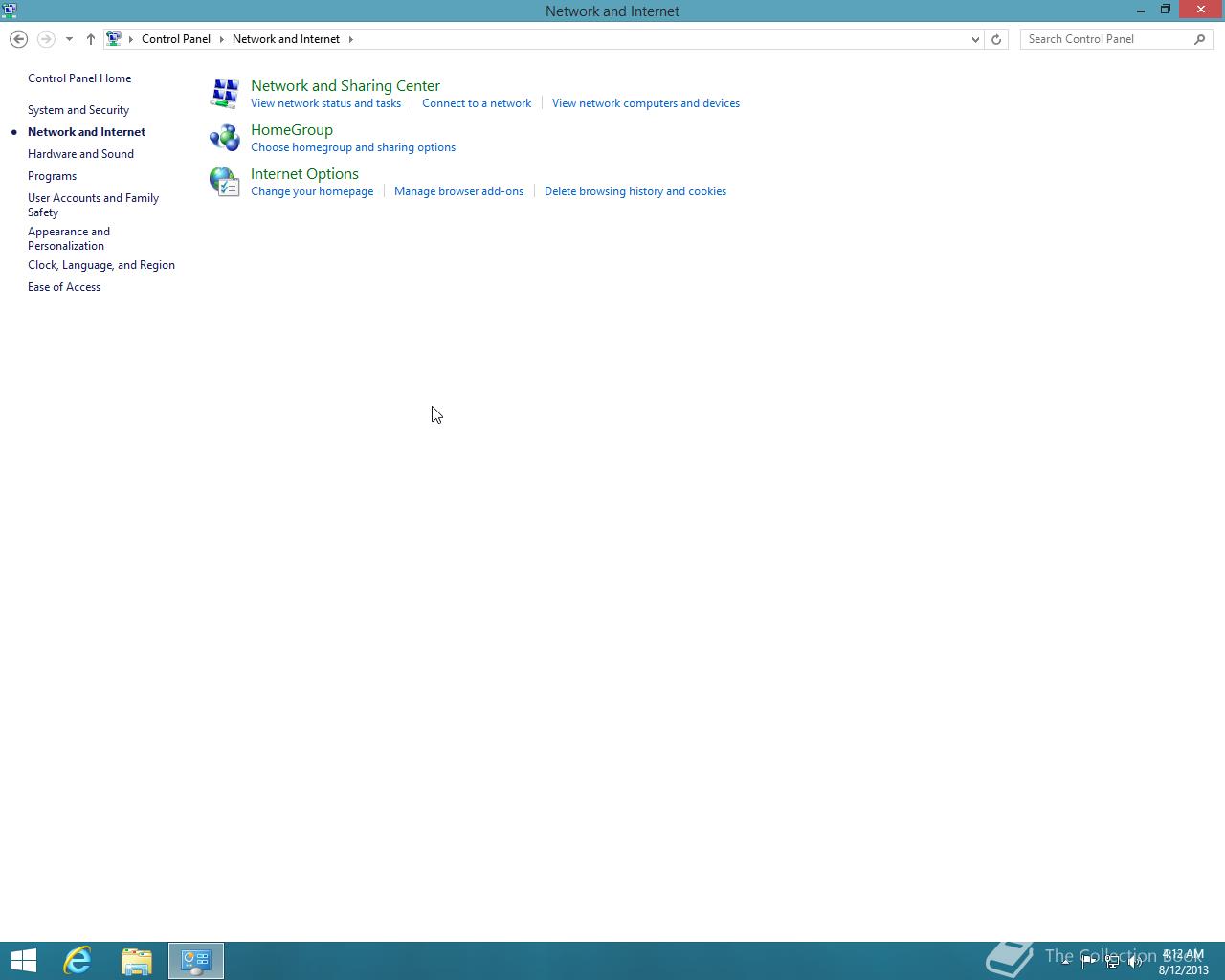Screen dimensions: 1225x980
Task: Open recent locations dropdown arrow
Action: tap(69, 39)
